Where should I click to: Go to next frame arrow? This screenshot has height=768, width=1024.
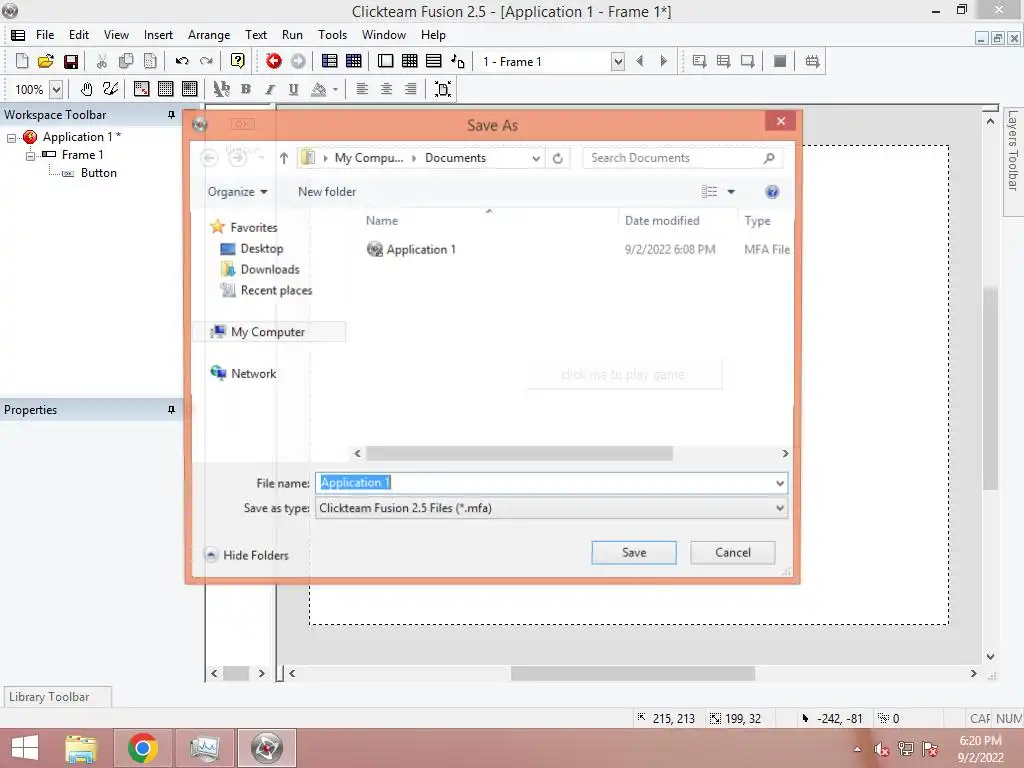(x=664, y=61)
